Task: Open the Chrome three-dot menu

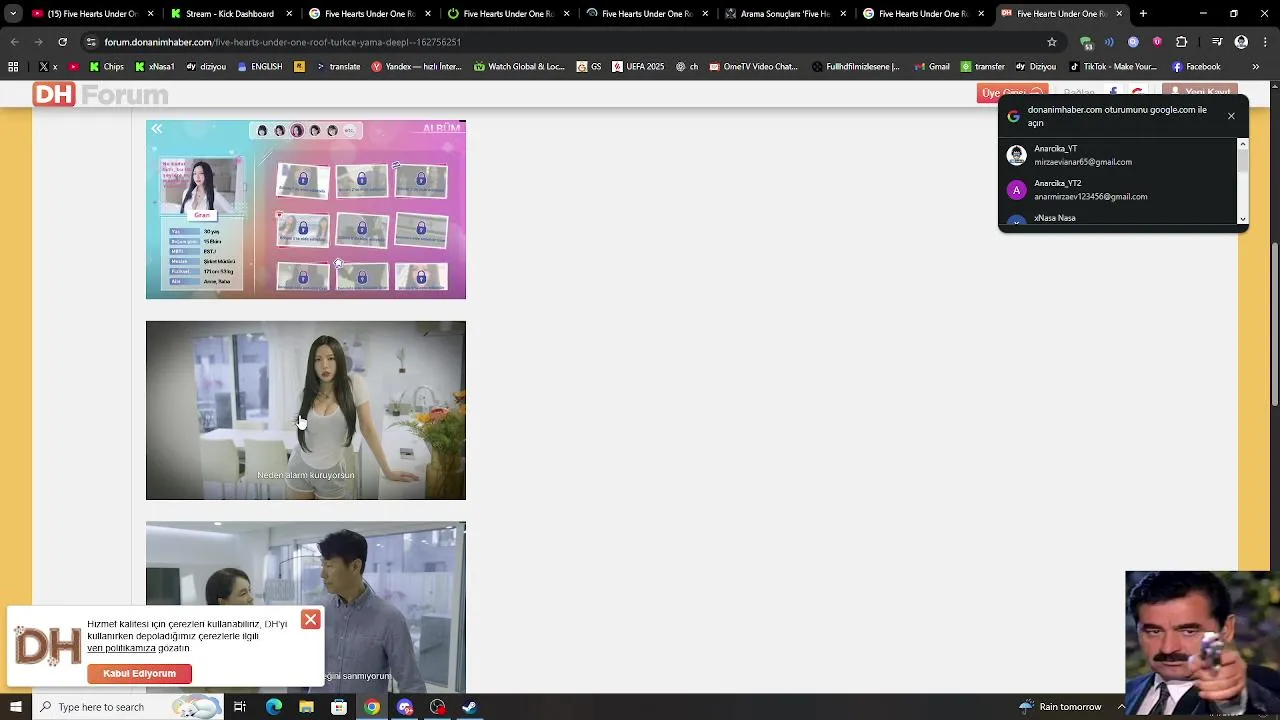Action: pos(1264,42)
